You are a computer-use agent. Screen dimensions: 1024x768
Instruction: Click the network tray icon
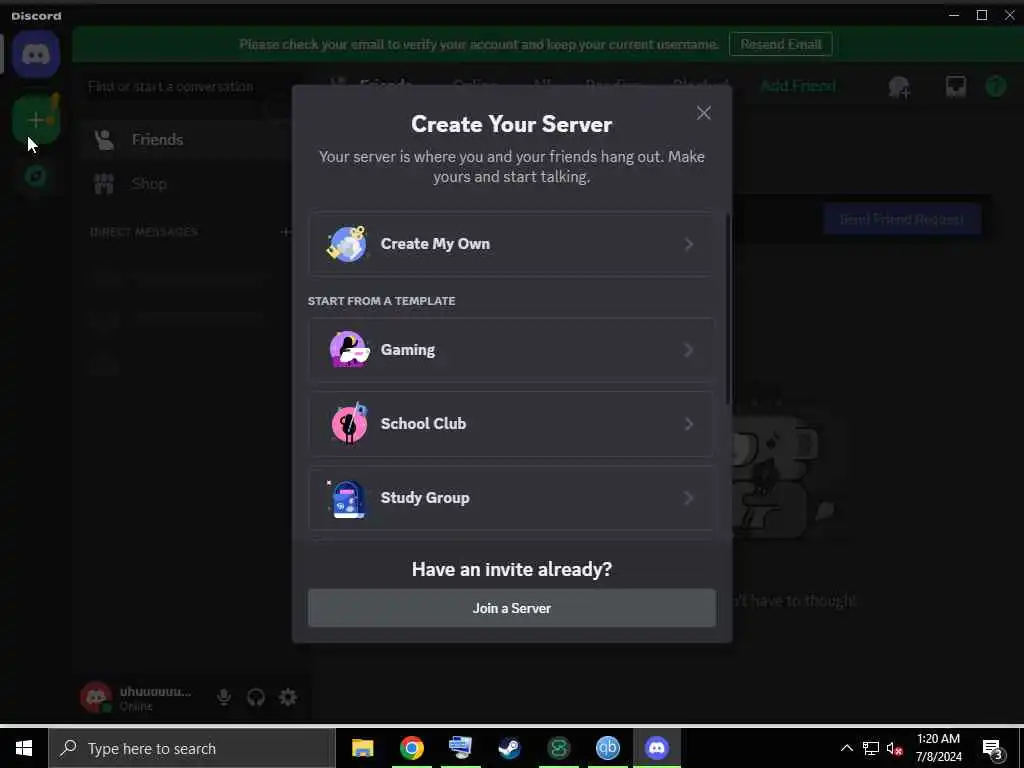pyautogui.click(x=871, y=748)
